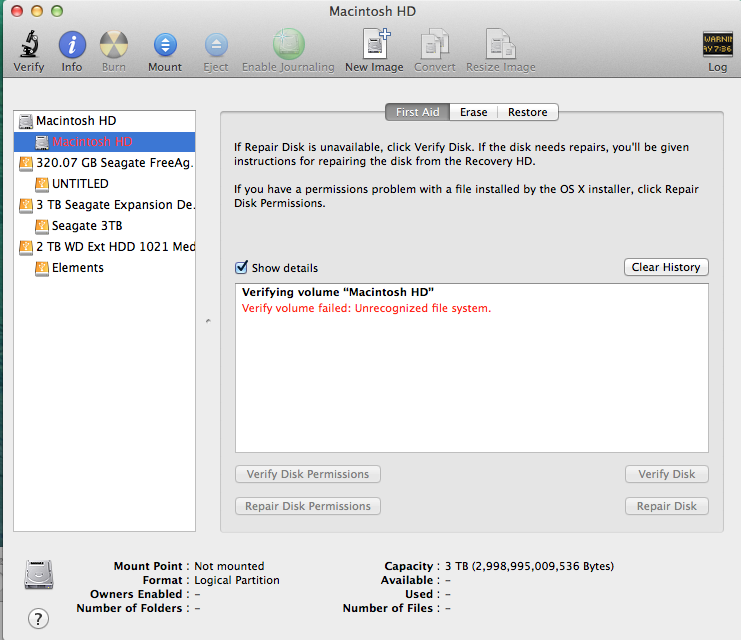This screenshot has width=741, height=640.
Task: Click the Enable Journaling toolbar icon
Action: coord(288,44)
